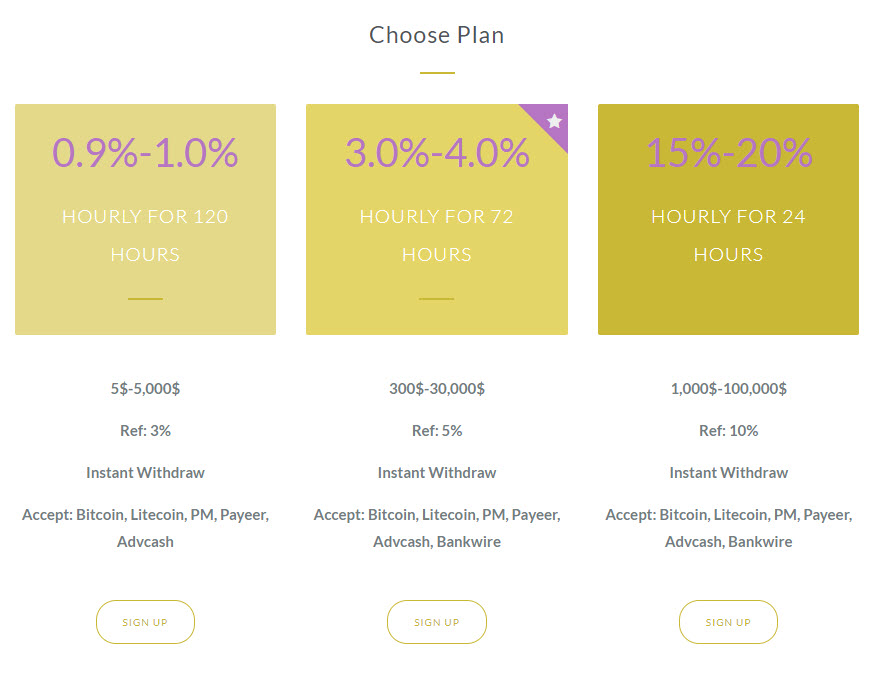Click the Choose Plan heading
The width and height of the screenshot is (879, 695).
pos(437,35)
